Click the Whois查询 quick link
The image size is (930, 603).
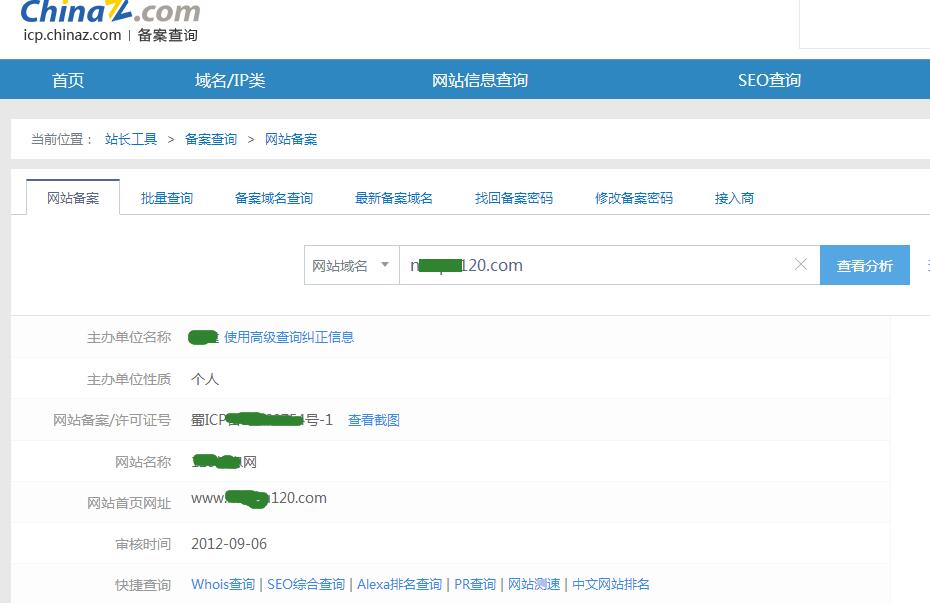pos(223,584)
